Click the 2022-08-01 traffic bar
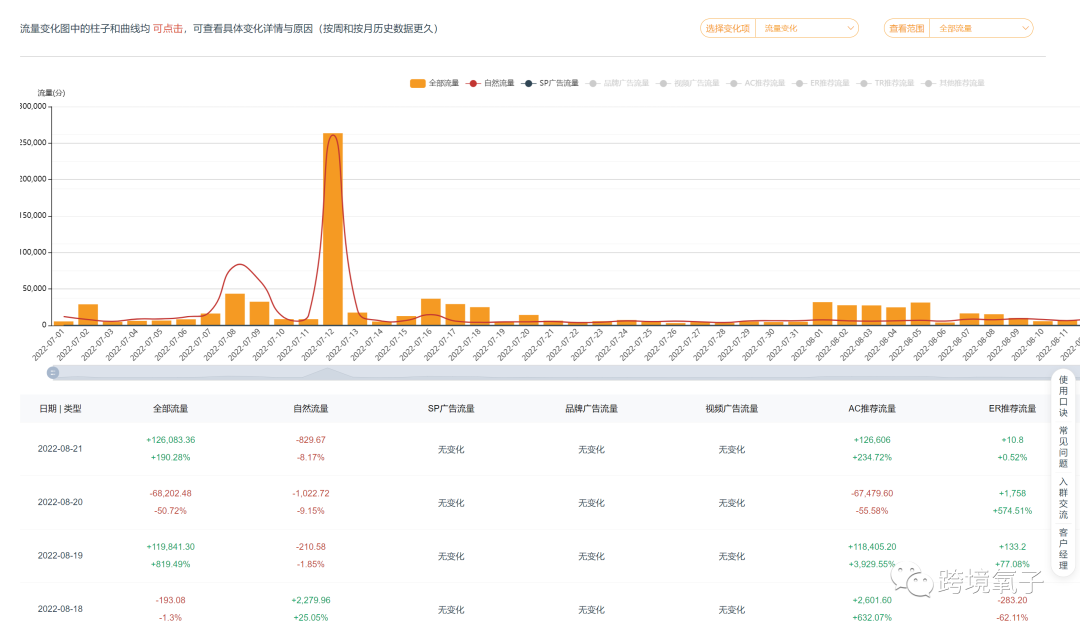This screenshot has height=629, width=1080. coord(822,313)
